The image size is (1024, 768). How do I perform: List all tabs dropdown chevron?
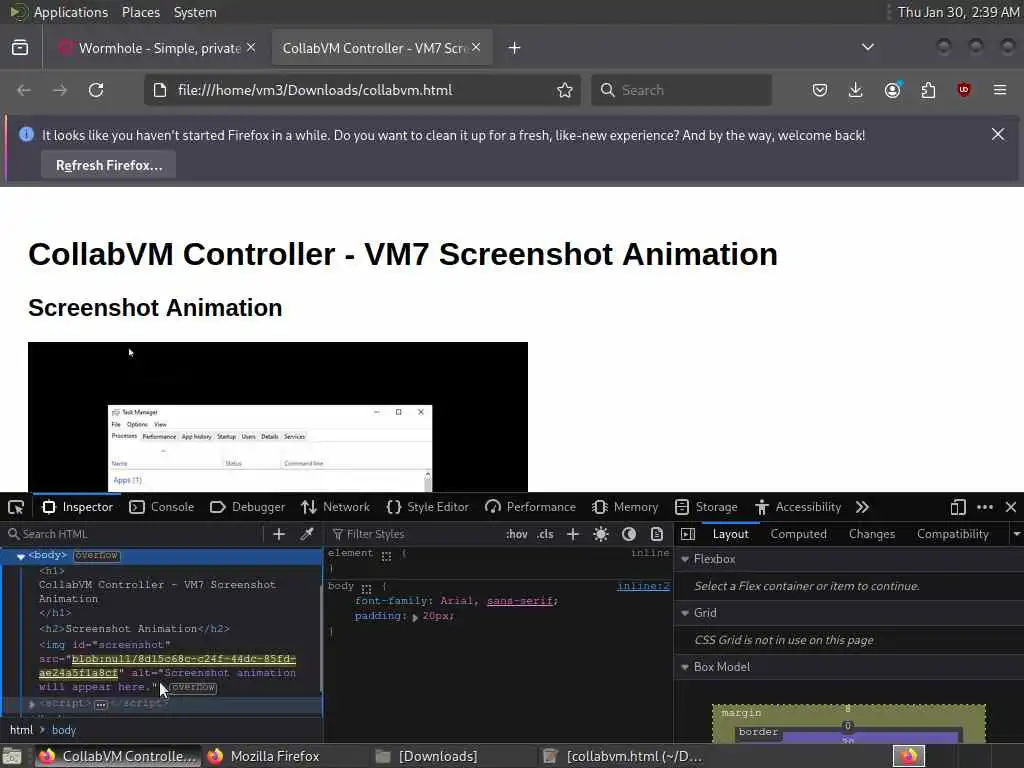(x=868, y=47)
